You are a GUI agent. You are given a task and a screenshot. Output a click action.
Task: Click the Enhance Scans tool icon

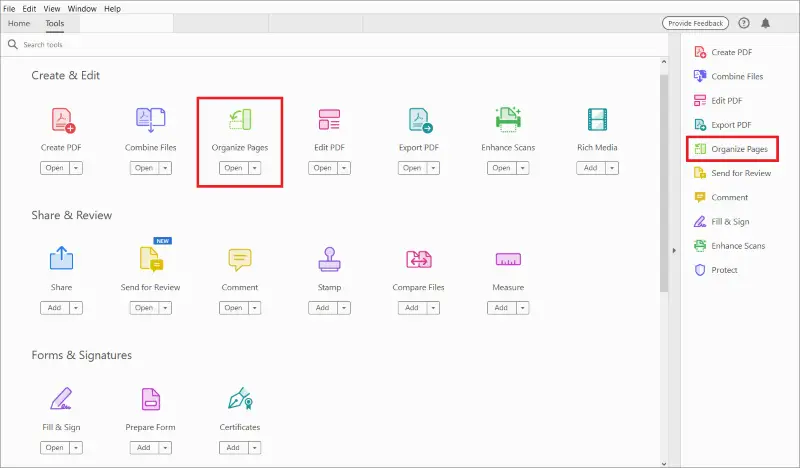point(508,119)
